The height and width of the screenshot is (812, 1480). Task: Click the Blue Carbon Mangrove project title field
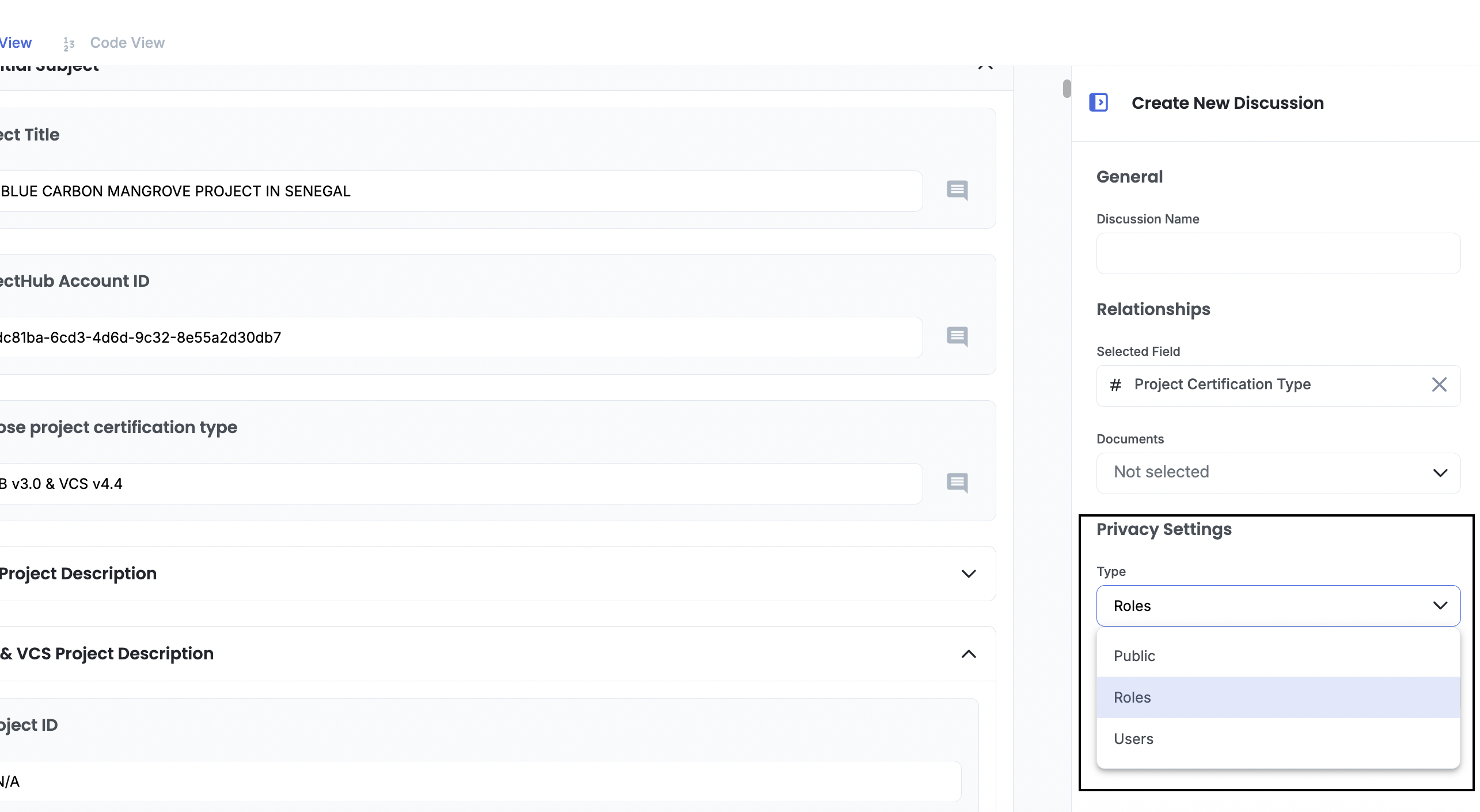tap(461, 191)
